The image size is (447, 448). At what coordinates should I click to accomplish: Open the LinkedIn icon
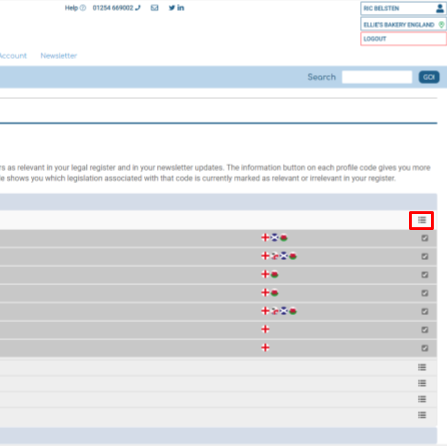coord(181,8)
